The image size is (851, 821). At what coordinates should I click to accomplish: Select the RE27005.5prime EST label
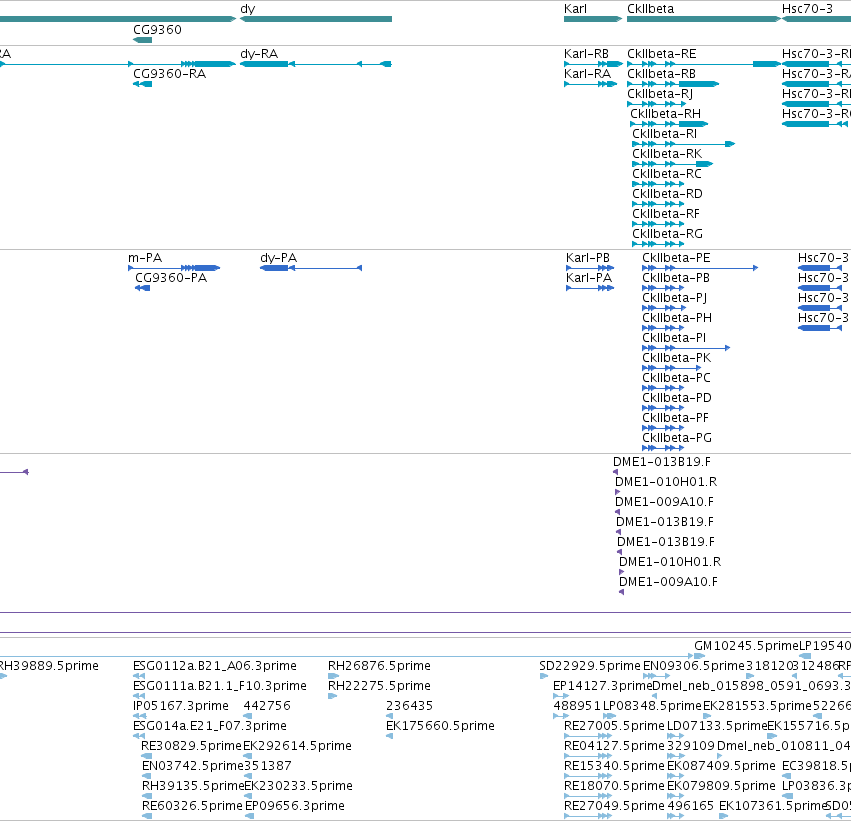tap(614, 726)
